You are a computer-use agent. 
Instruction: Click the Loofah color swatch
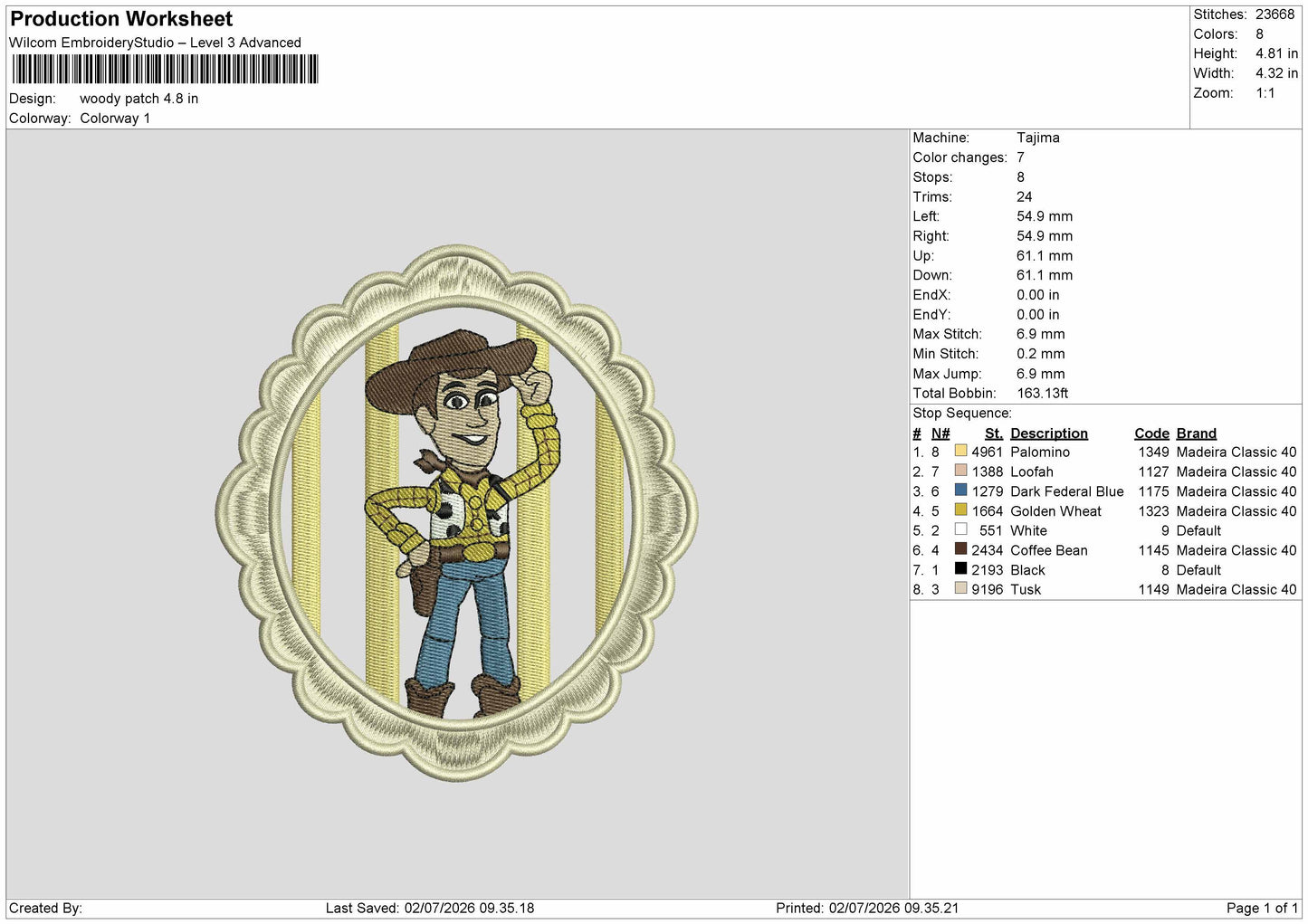(x=960, y=471)
